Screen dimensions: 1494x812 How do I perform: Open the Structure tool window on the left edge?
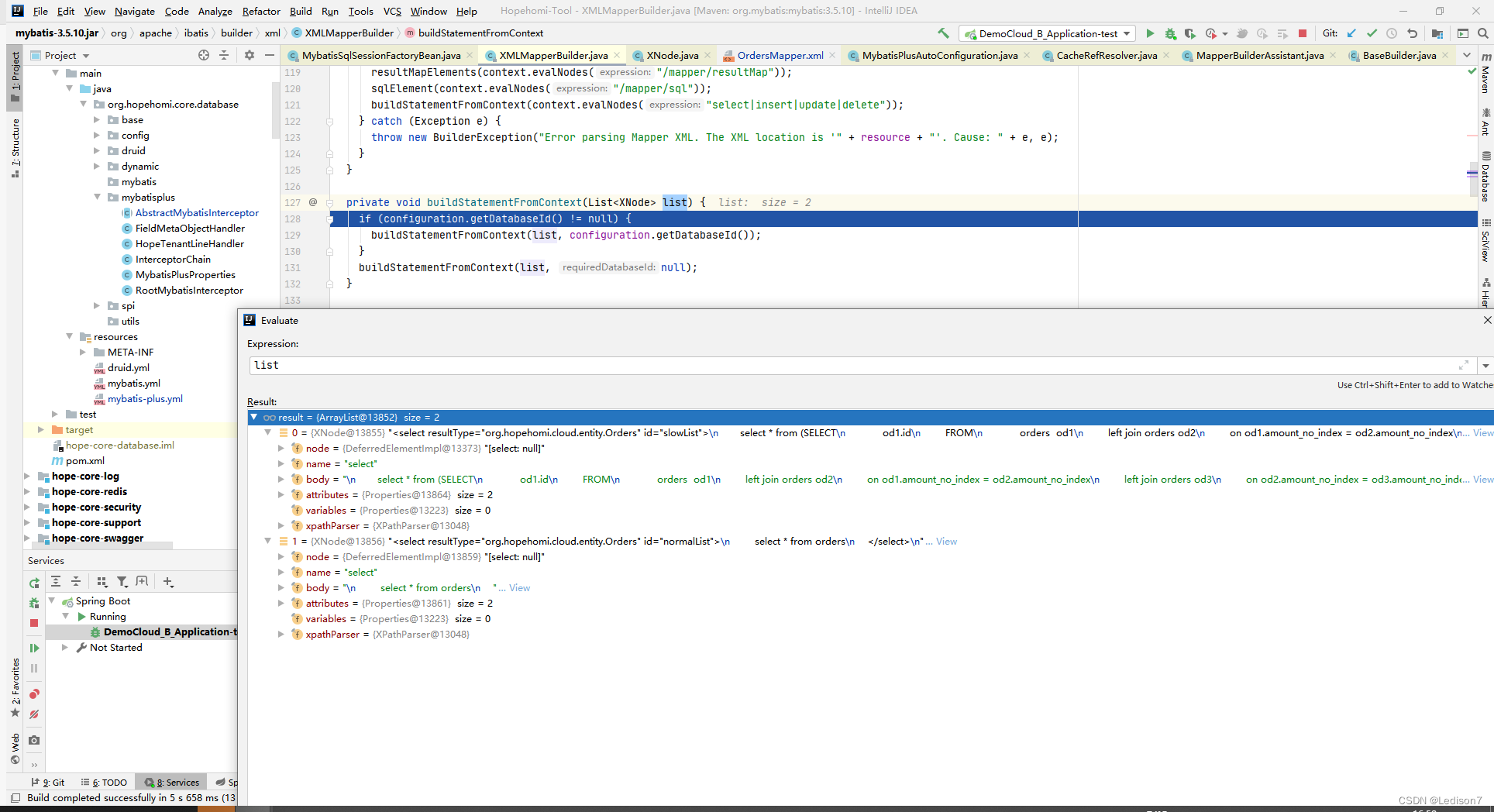tap(15, 147)
